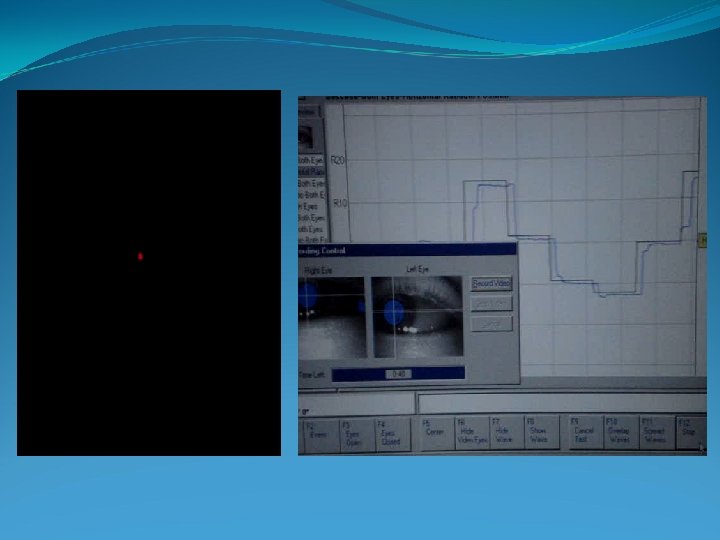
Task: Click the F2 Event button
Action: click(x=321, y=435)
